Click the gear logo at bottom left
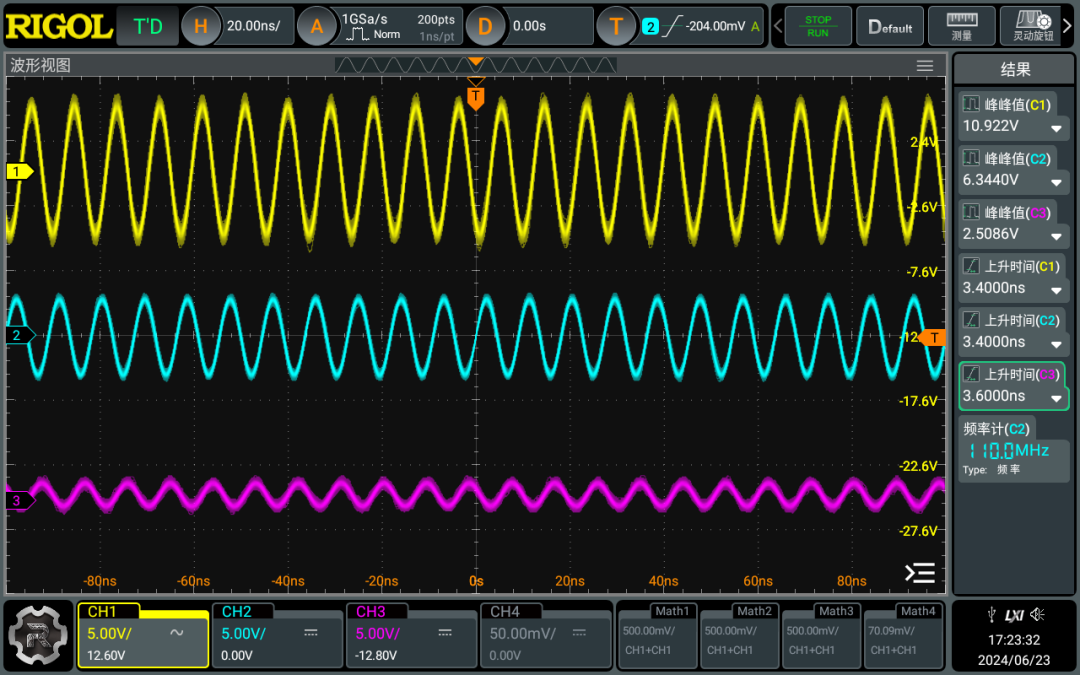This screenshot has height=675, width=1080. [x=38, y=636]
